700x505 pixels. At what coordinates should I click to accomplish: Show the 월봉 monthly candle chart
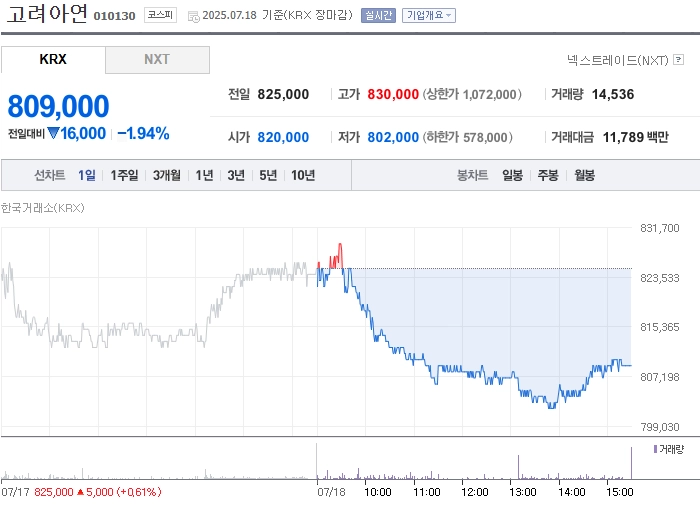coord(584,175)
